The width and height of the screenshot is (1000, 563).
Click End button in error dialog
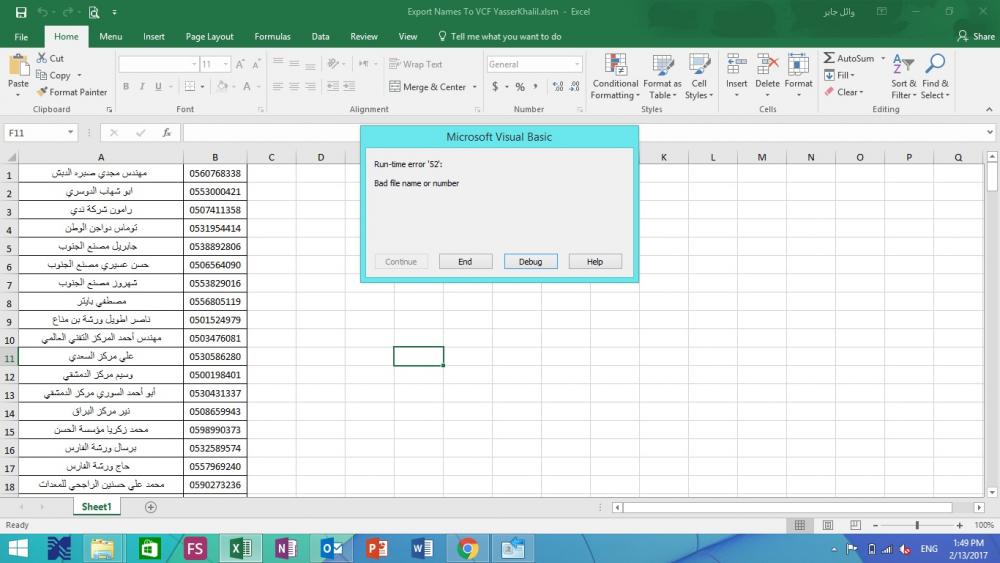tap(465, 261)
